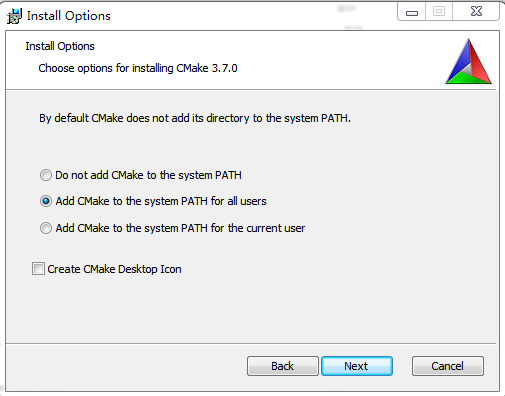The width and height of the screenshot is (505, 396).
Task: Click the installer icon in title bar
Action: [x=14, y=16]
